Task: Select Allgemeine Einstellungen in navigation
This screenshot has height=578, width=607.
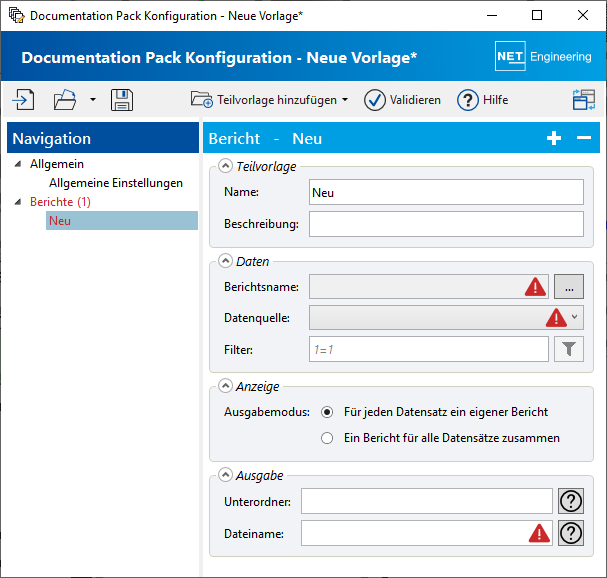Action: click(x=116, y=183)
